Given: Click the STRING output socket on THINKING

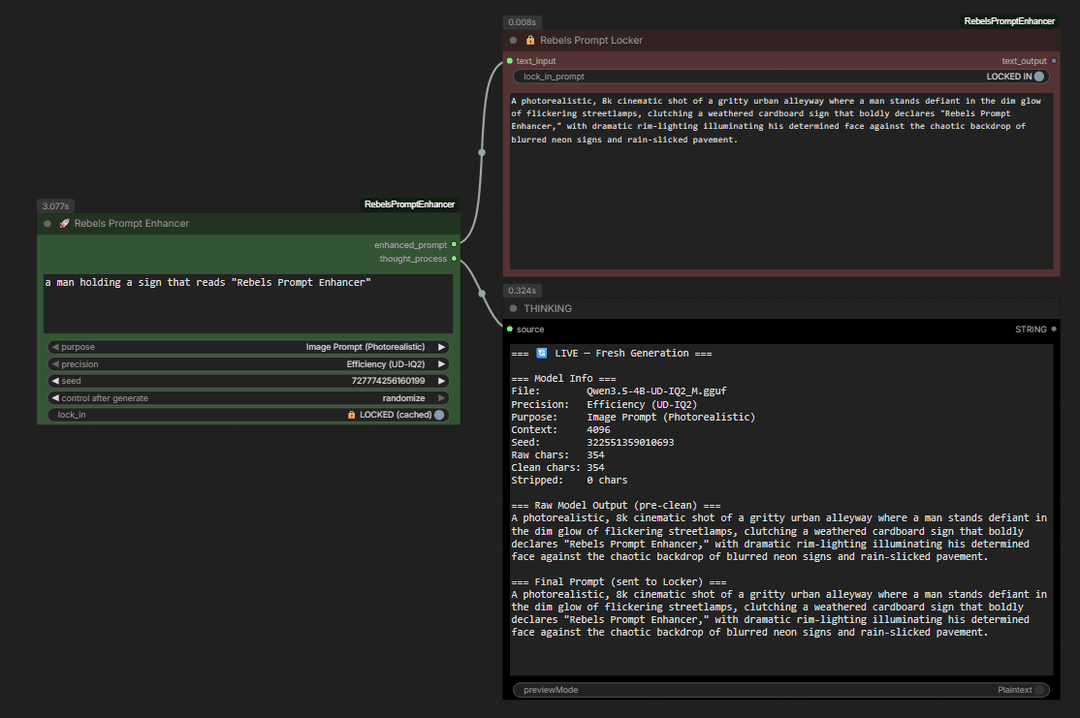Looking at the screenshot, I should point(1054,329).
